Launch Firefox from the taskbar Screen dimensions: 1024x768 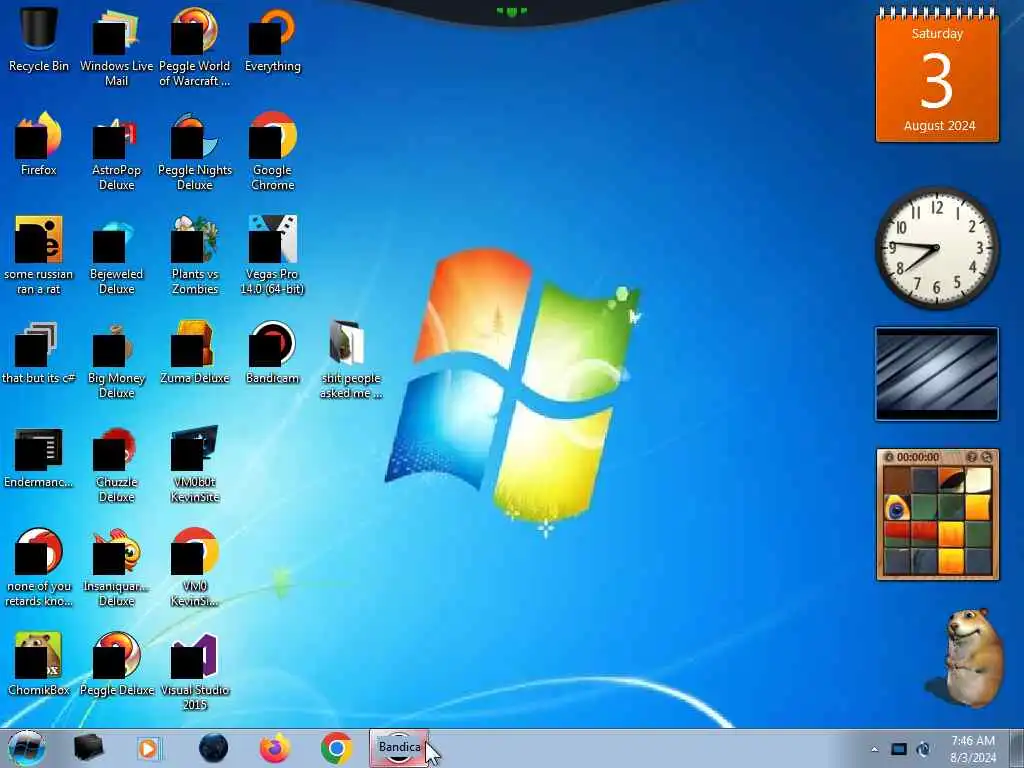pos(275,748)
